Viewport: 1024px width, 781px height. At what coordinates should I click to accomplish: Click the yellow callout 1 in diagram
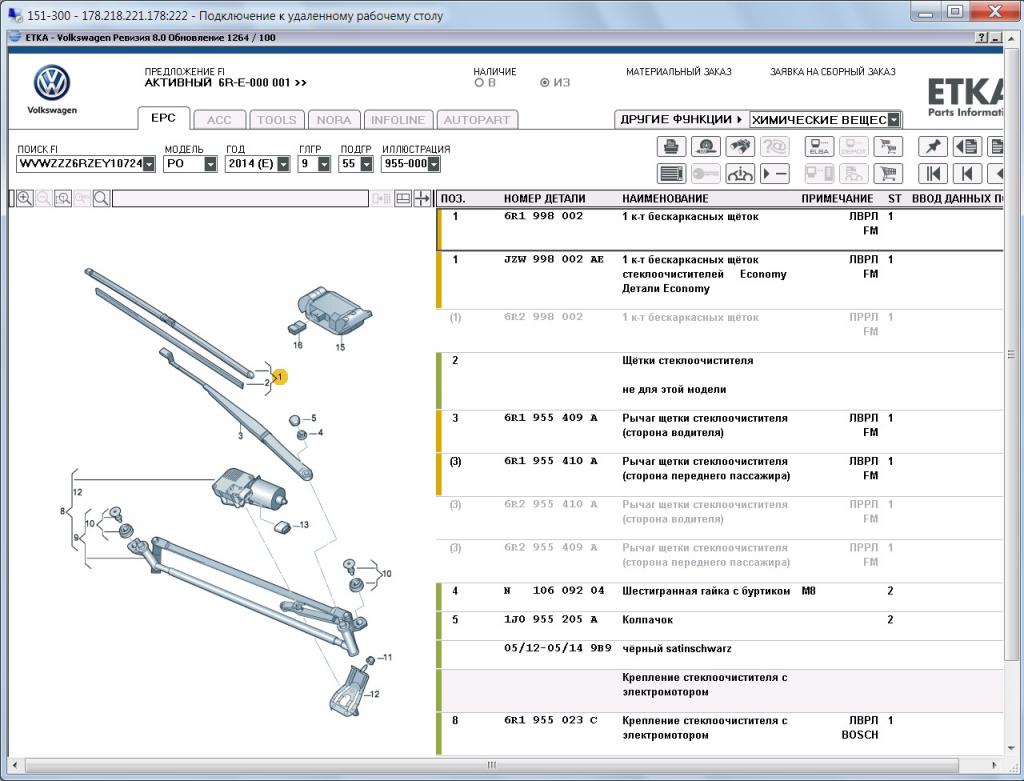(280, 377)
